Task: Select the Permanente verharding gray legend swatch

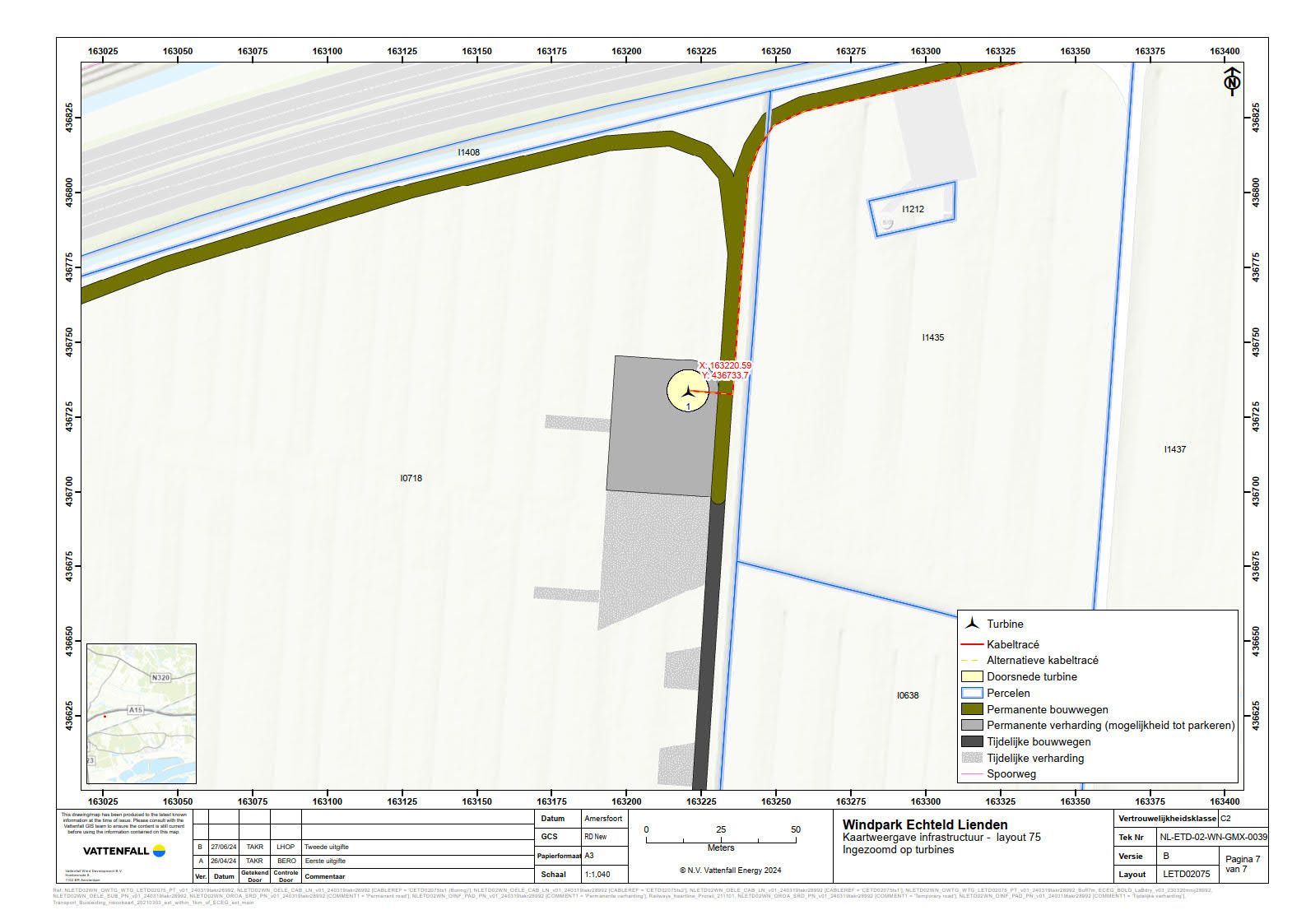Action: point(972,725)
